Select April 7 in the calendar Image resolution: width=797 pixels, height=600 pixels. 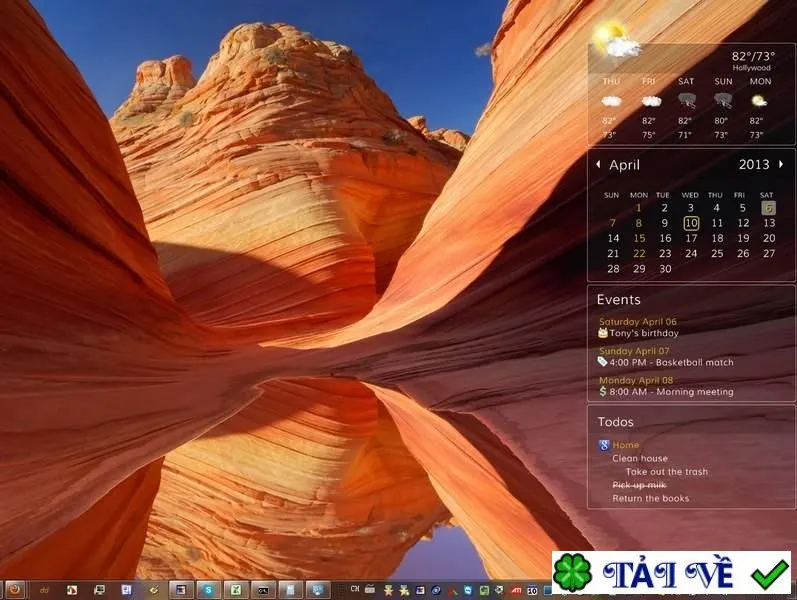pos(613,223)
